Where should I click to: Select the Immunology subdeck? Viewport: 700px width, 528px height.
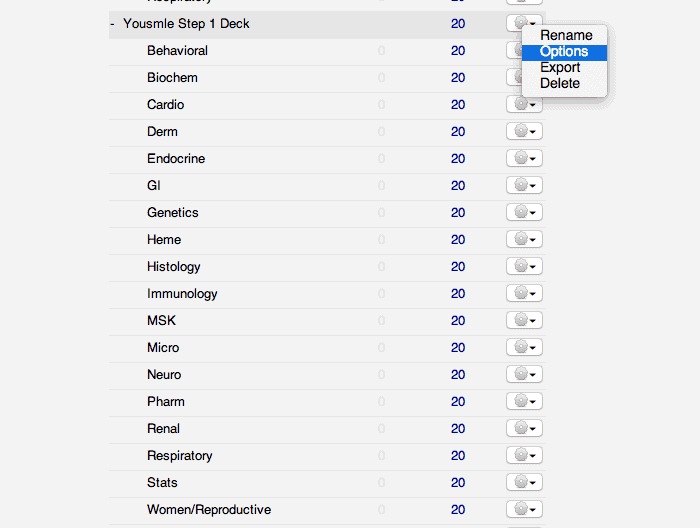click(182, 294)
